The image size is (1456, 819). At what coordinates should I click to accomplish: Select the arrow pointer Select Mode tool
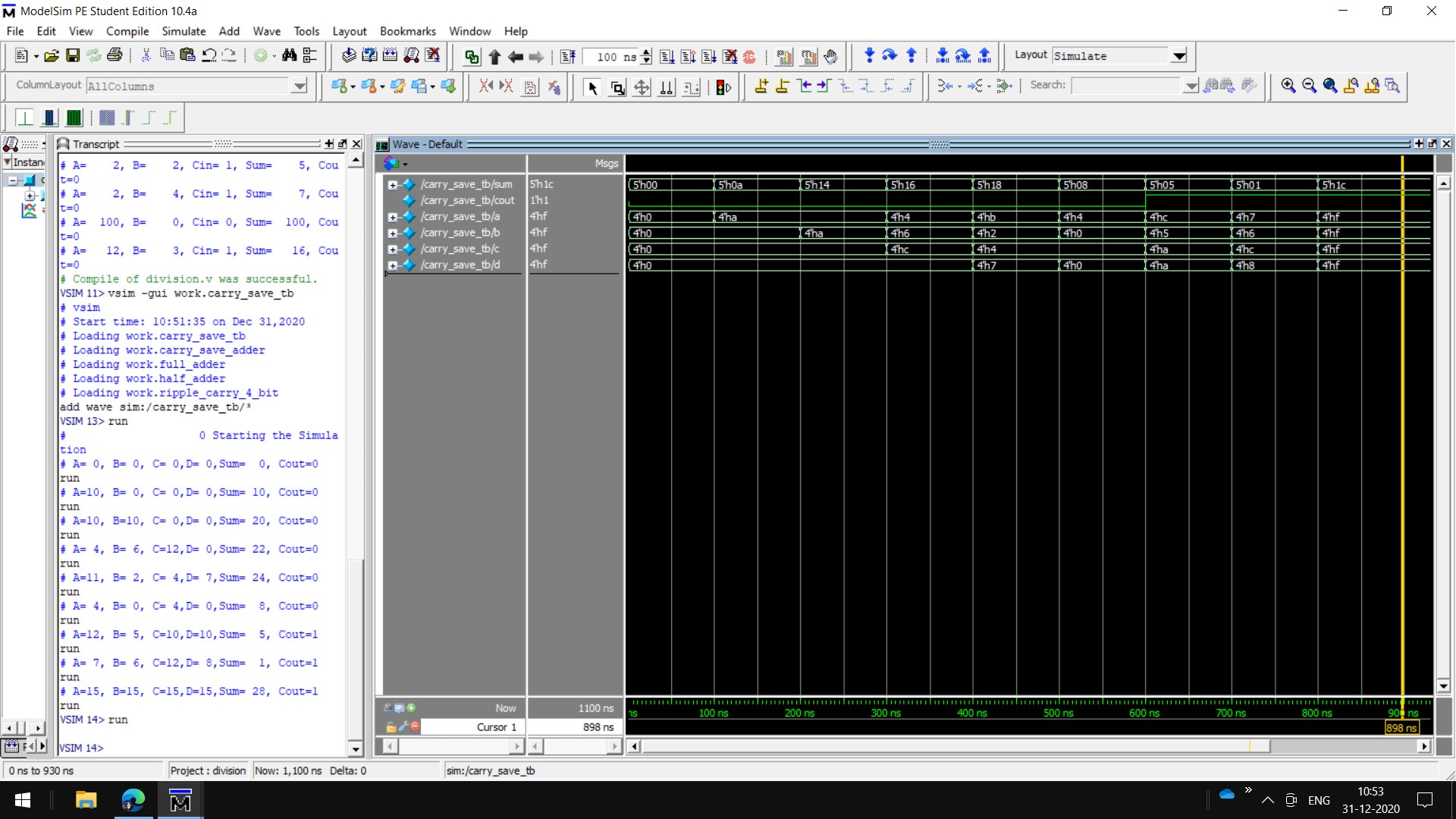click(x=592, y=87)
